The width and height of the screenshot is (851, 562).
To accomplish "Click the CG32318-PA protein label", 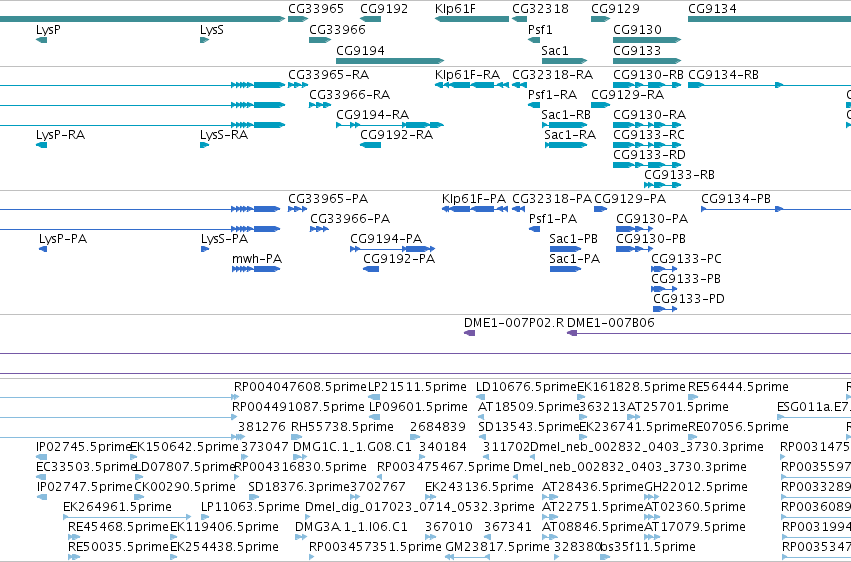I will pos(552,199).
